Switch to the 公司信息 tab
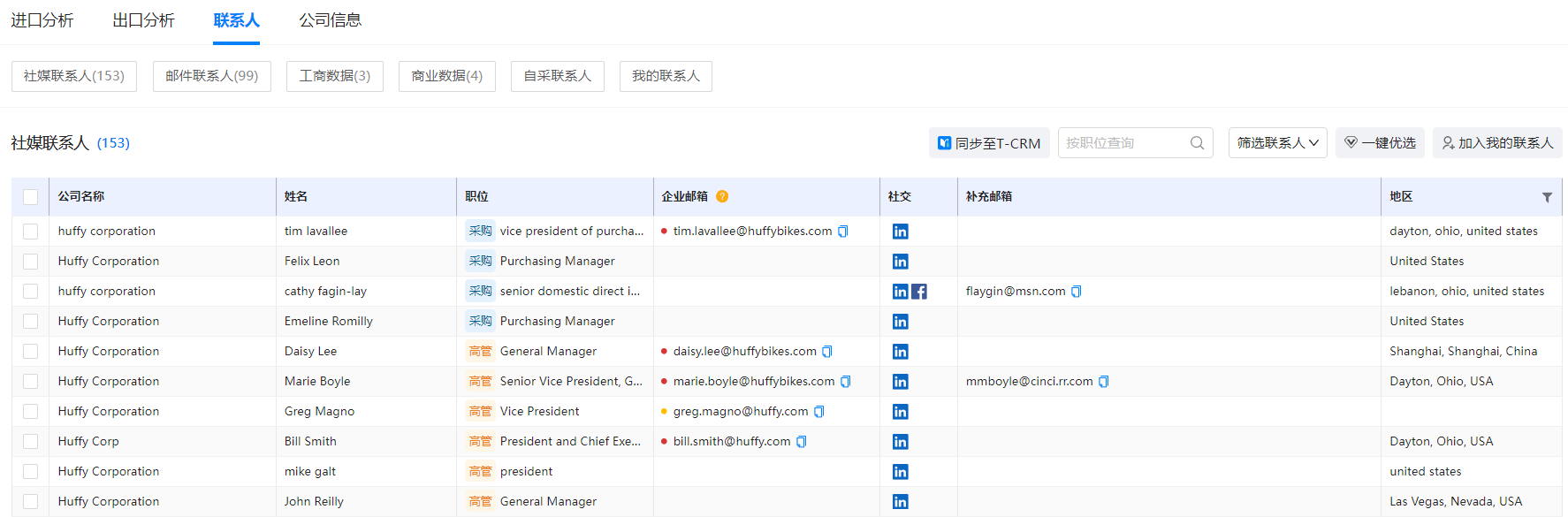 coord(330,20)
